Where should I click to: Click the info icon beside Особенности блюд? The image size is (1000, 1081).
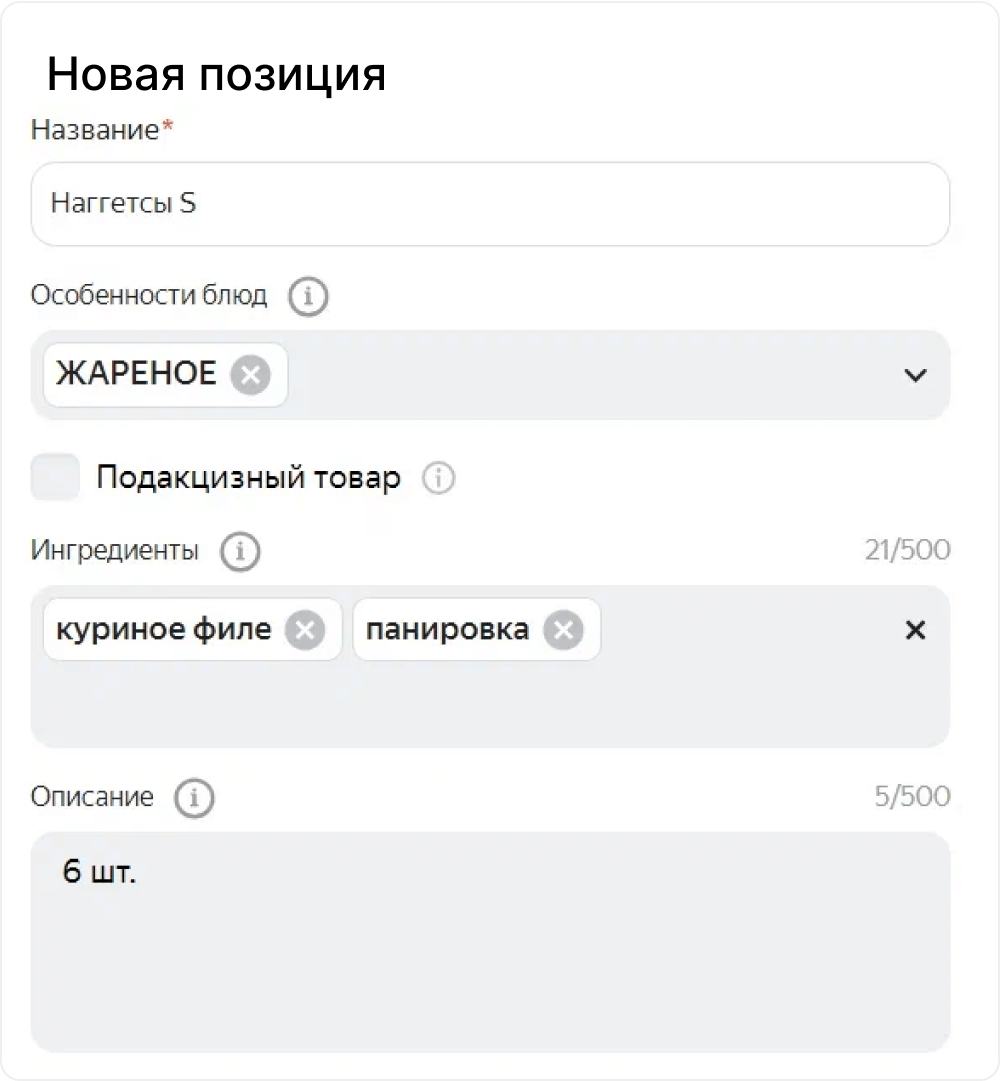coord(307,296)
